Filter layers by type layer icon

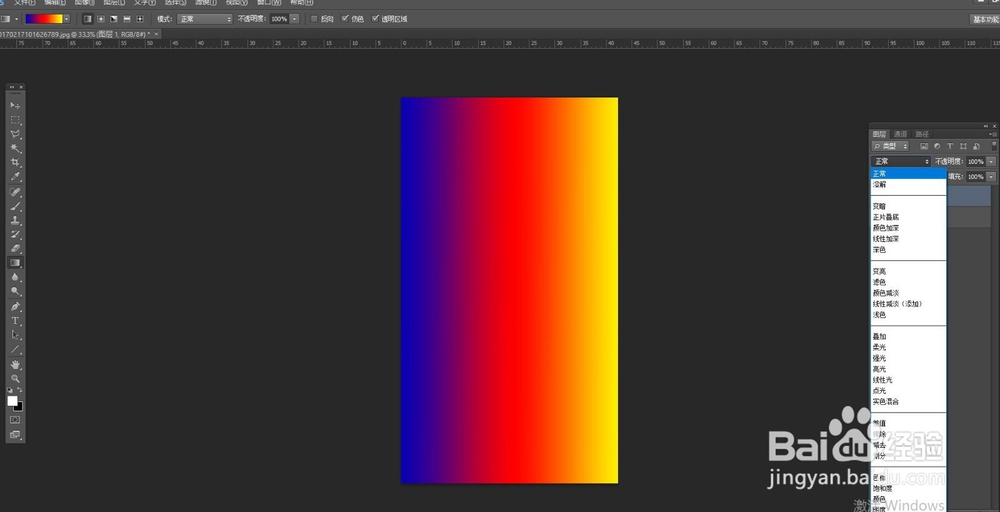pyautogui.click(x=950, y=147)
